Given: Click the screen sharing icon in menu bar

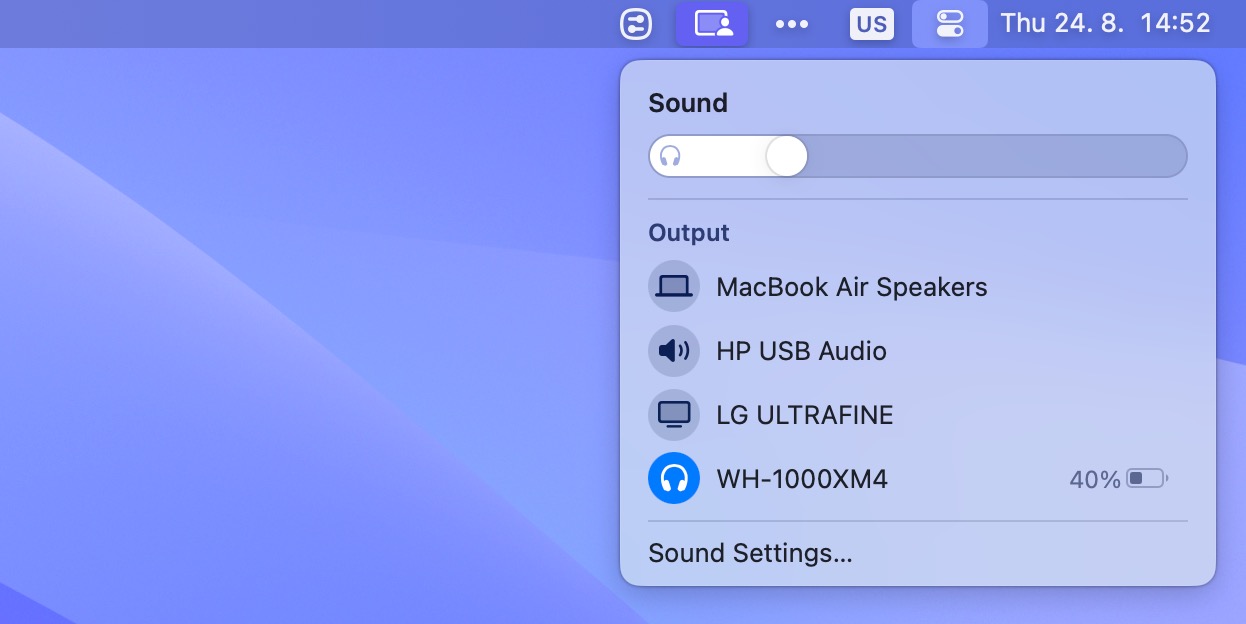Looking at the screenshot, I should (712, 23).
